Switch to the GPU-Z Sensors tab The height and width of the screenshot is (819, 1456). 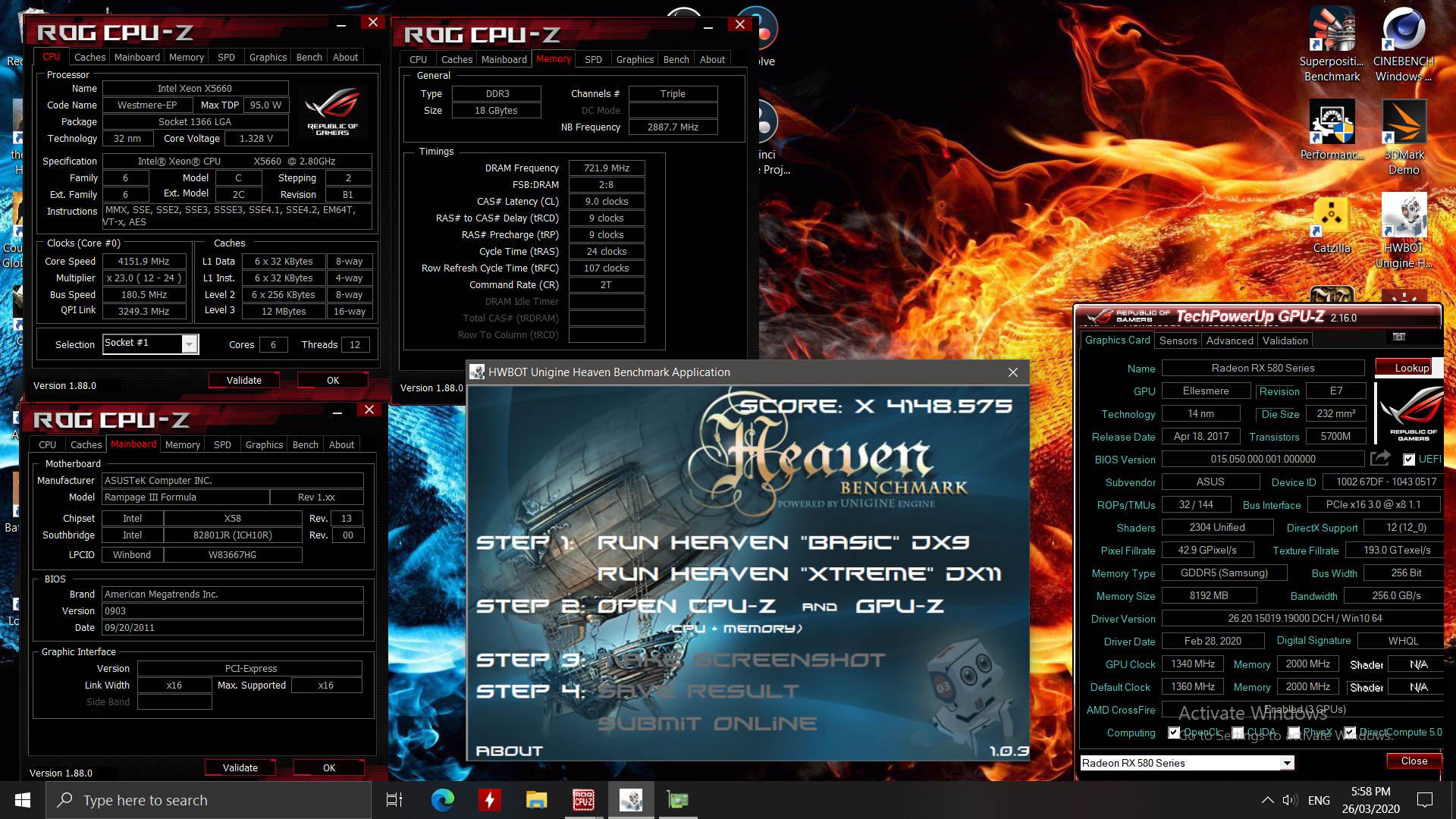pyautogui.click(x=1178, y=340)
